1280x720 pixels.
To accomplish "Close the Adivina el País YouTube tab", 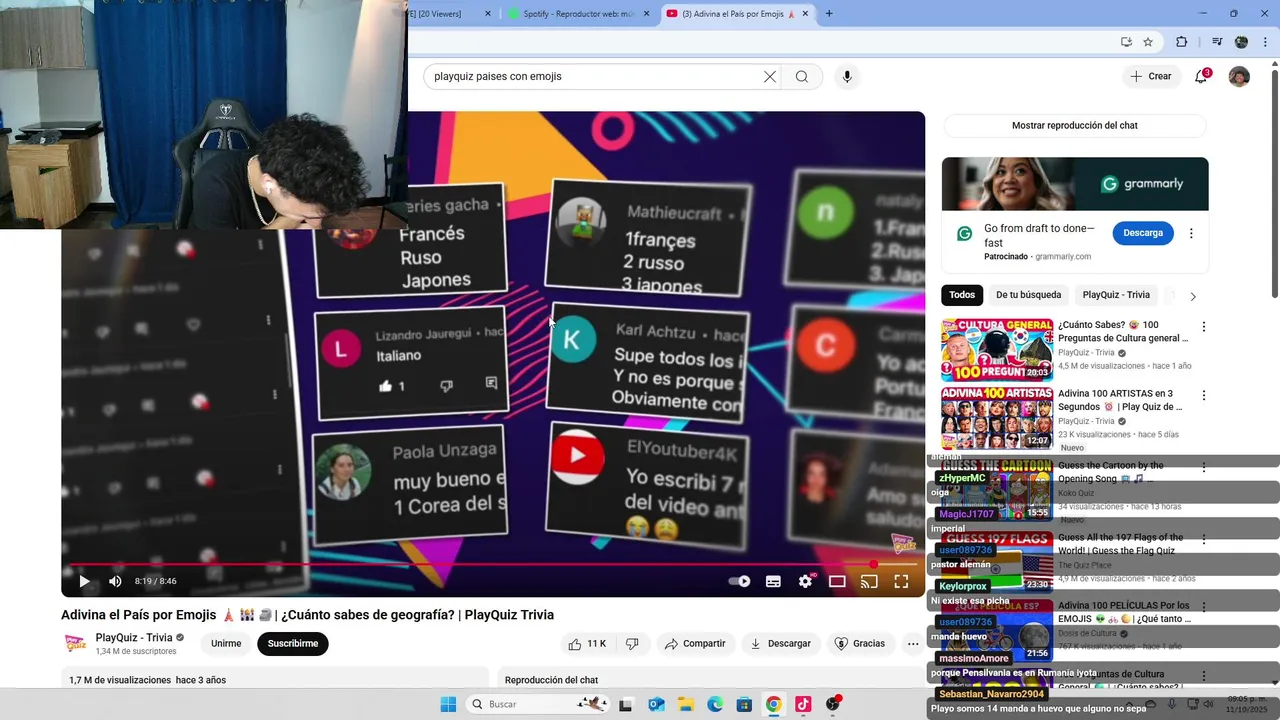I will (805, 14).
